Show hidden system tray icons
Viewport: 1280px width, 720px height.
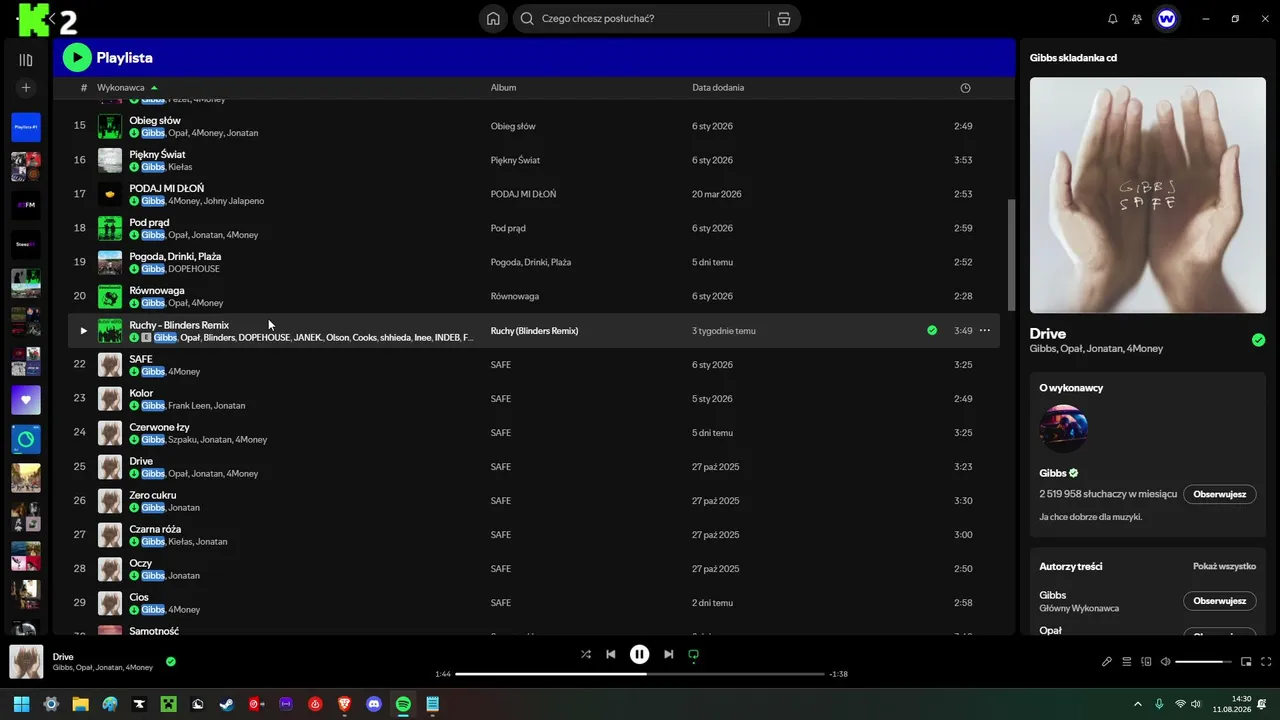(1137, 704)
